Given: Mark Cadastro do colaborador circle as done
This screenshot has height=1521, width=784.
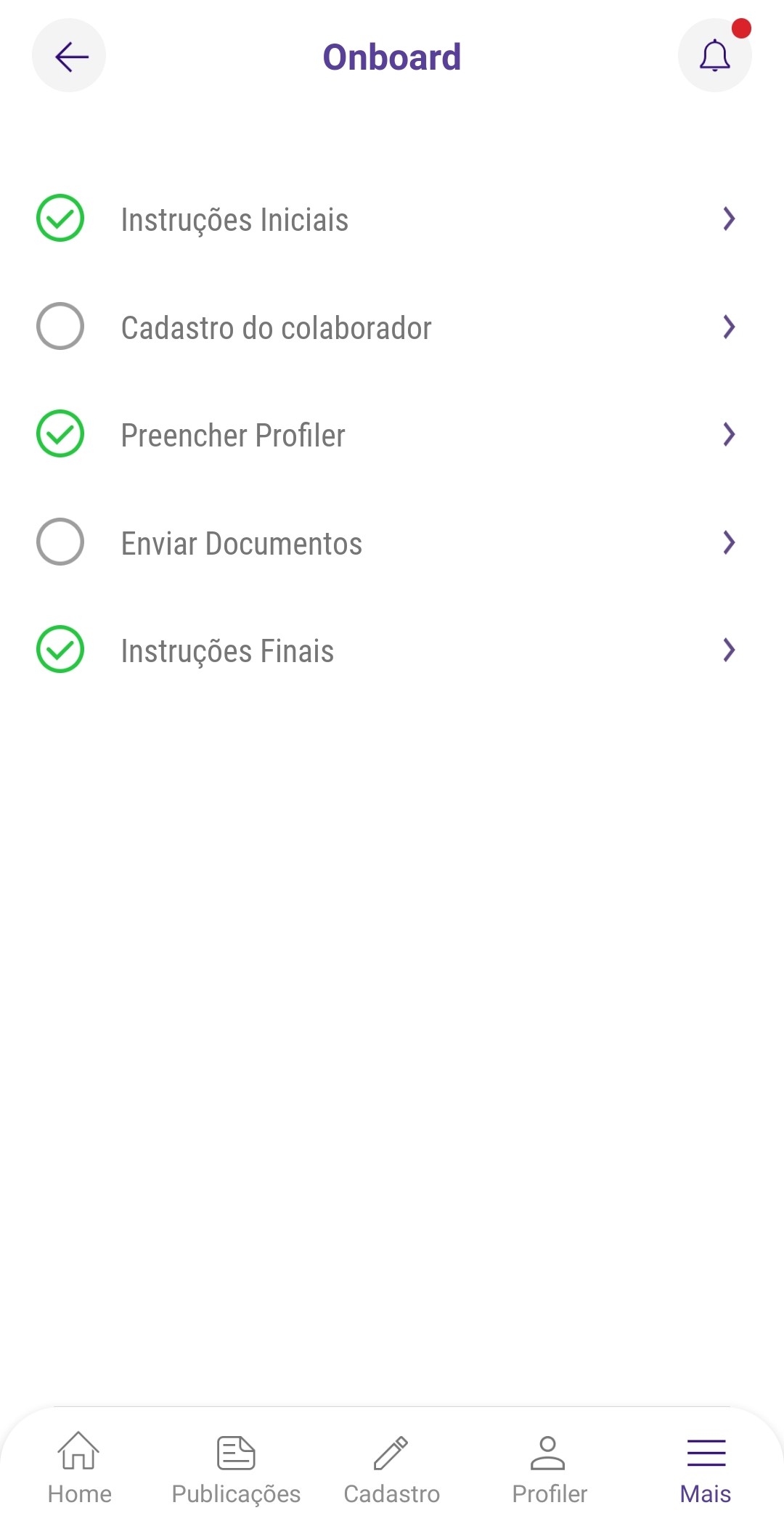Looking at the screenshot, I should (x=60, y=326).
